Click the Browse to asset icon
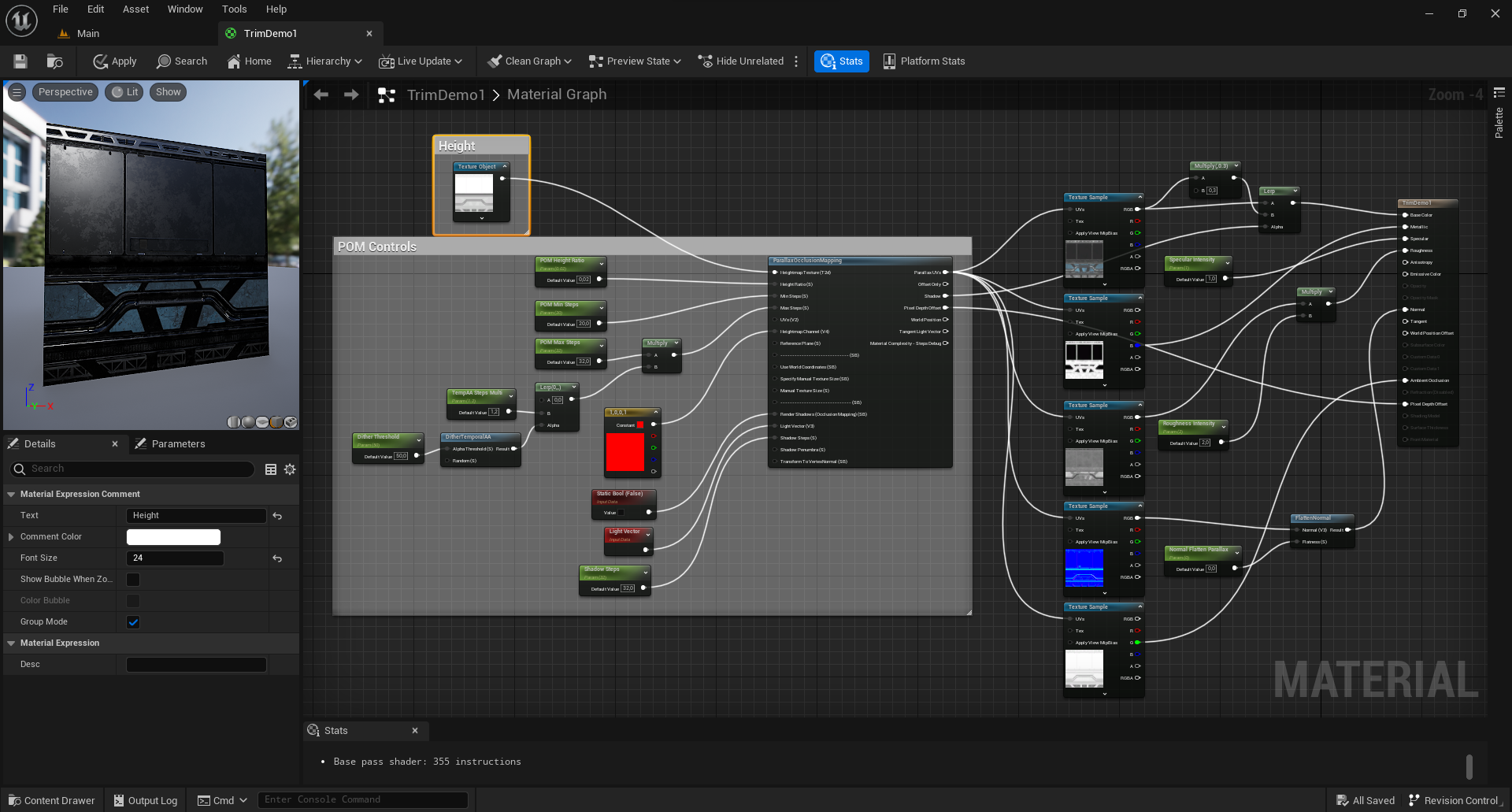 point(54,61)
